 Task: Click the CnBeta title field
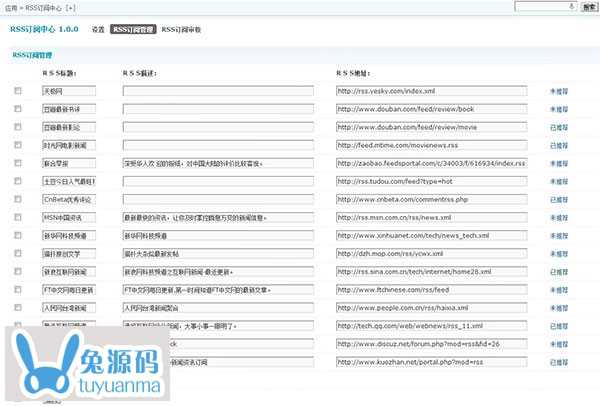tap(69, 199)
